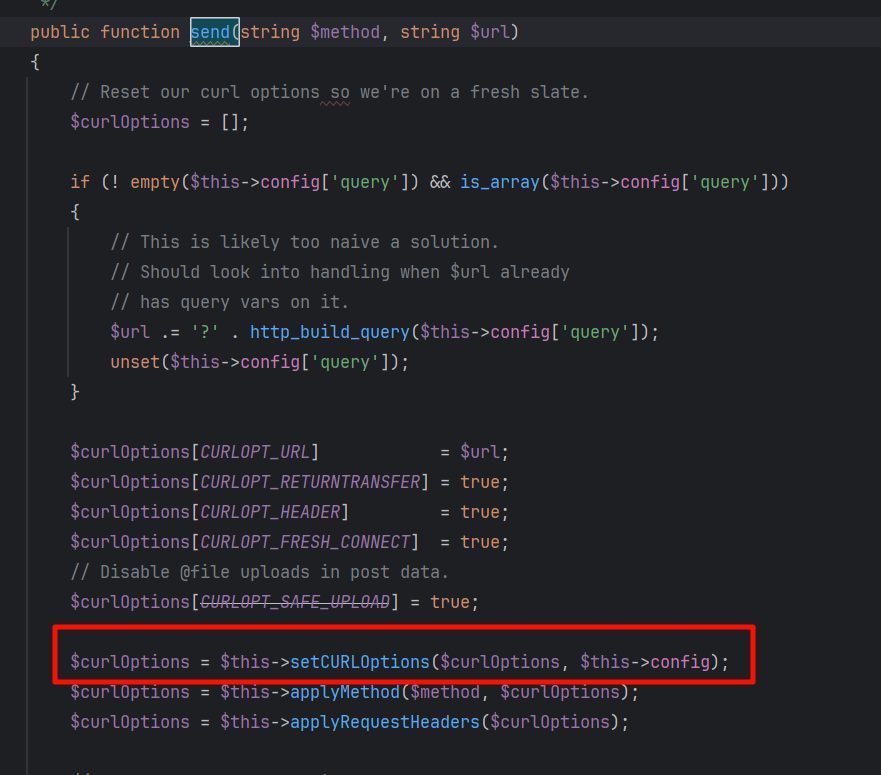Click the 'likely too naive a solution' comment
Image resolution: width=881 pixels, height=775 pixels.
(x=304, y=242)
